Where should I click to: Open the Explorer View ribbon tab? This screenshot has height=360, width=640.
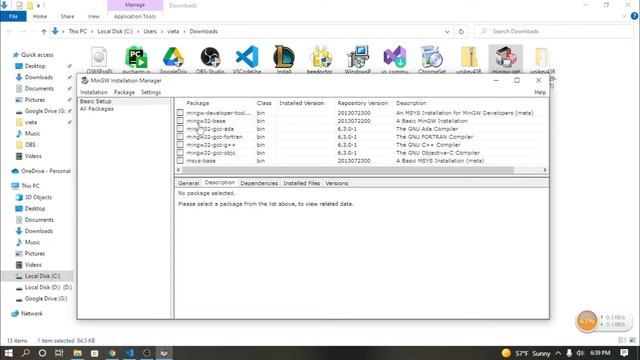click(x=93, y=16)
